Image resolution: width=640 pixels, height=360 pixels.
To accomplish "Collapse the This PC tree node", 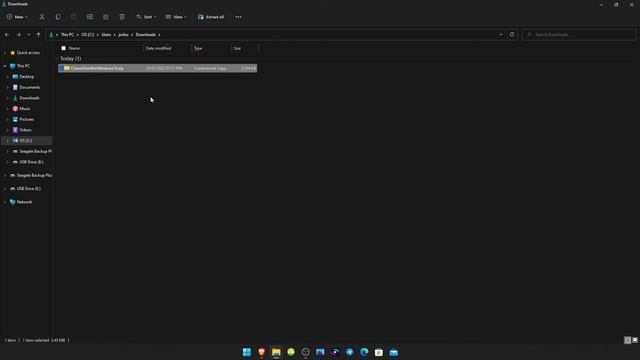I will click(5, 66).
